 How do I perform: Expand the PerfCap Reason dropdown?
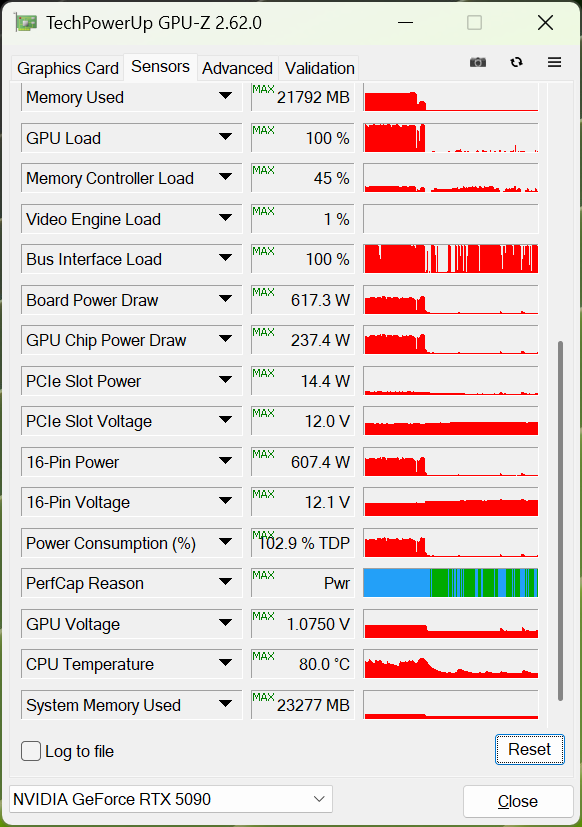click(x=226, y=583)
